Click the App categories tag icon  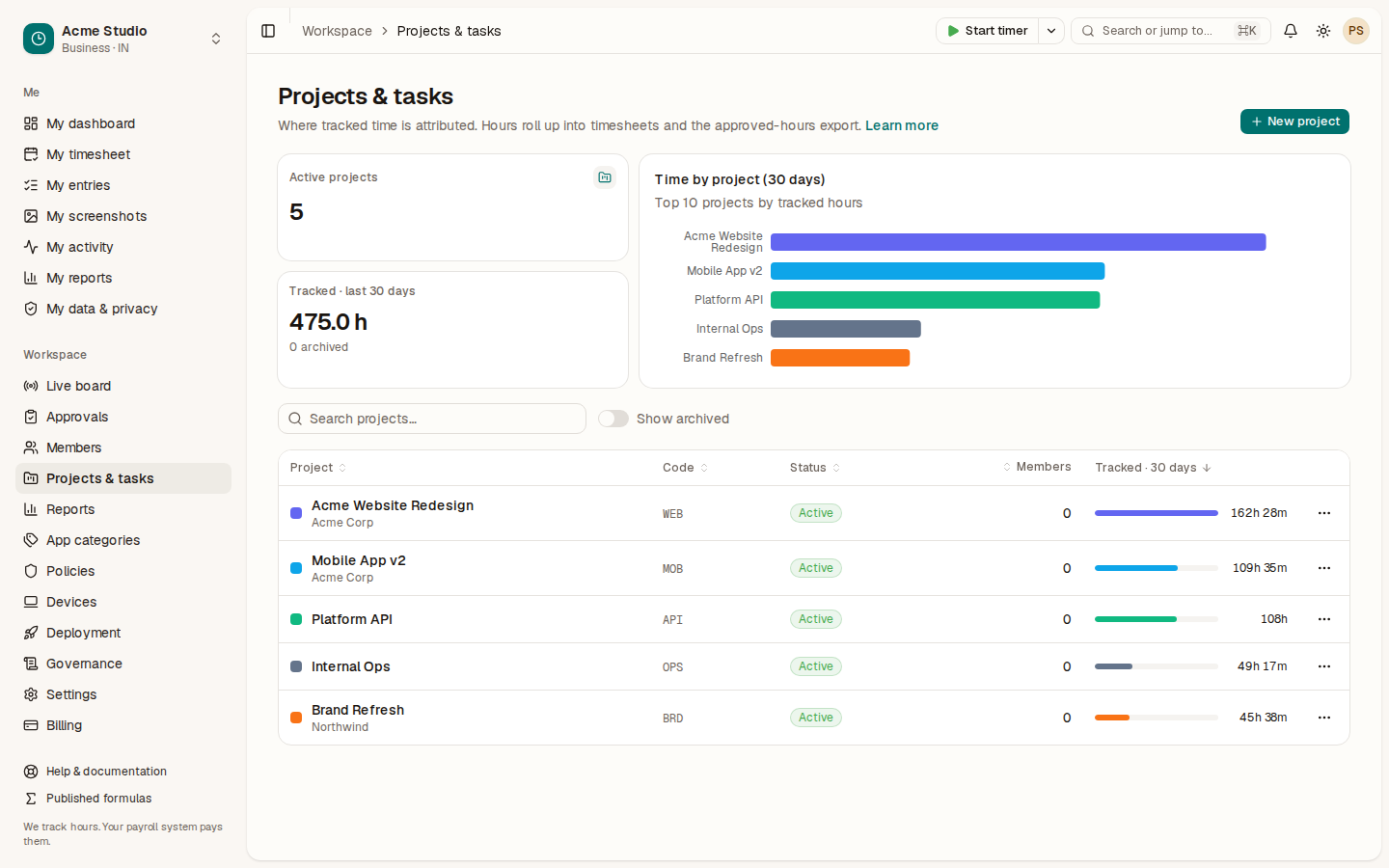(x=31, y=540)
